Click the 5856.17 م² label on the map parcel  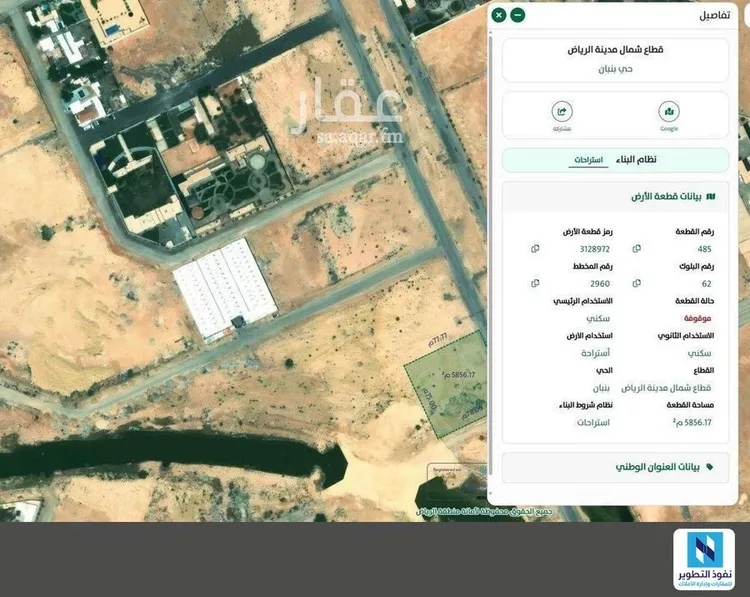tap(458, 374)
